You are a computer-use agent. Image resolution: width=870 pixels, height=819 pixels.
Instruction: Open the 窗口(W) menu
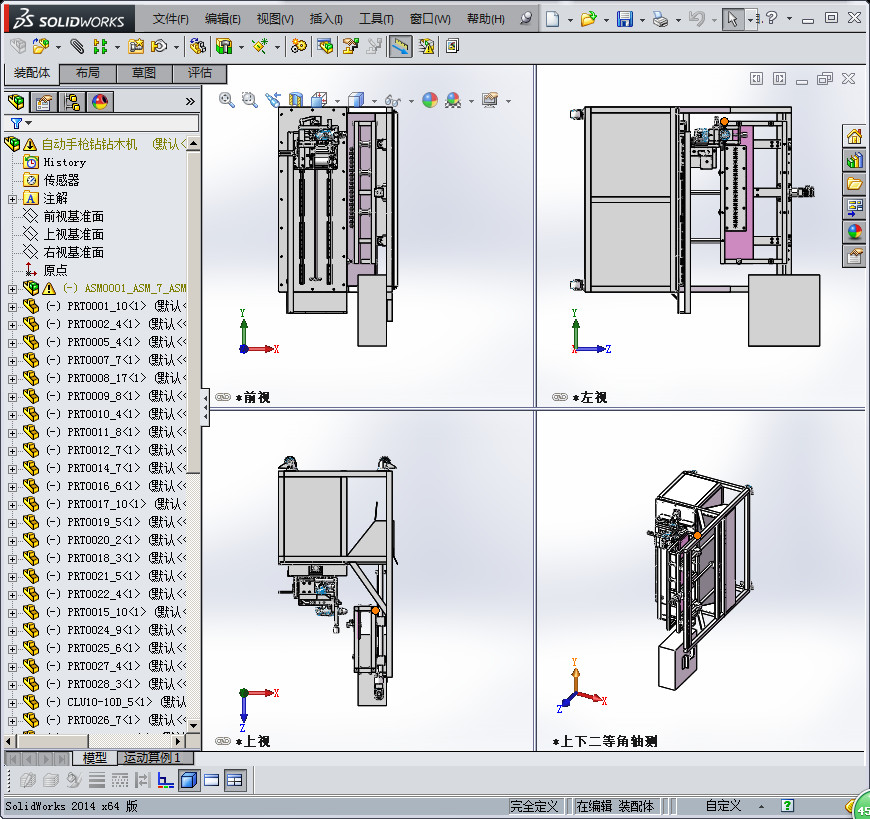pos(430,19)
